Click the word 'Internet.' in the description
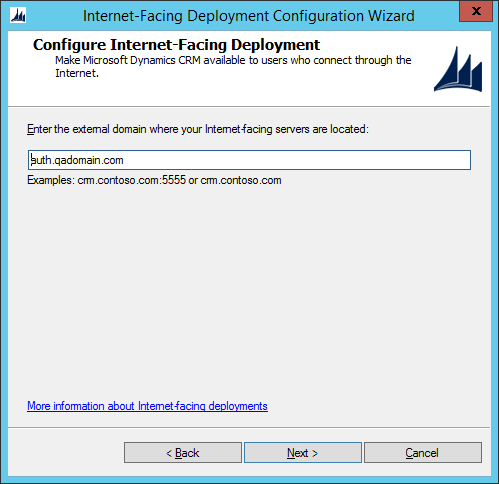 [x=77, y=73]
